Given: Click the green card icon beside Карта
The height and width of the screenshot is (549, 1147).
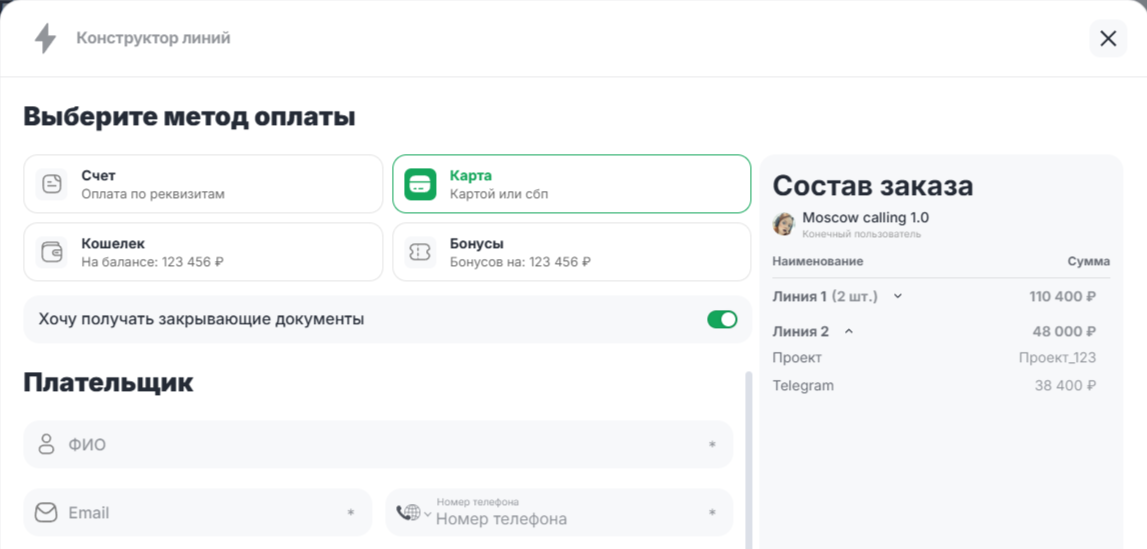Looking at the screenshot, I should click(x=420, y=184).
